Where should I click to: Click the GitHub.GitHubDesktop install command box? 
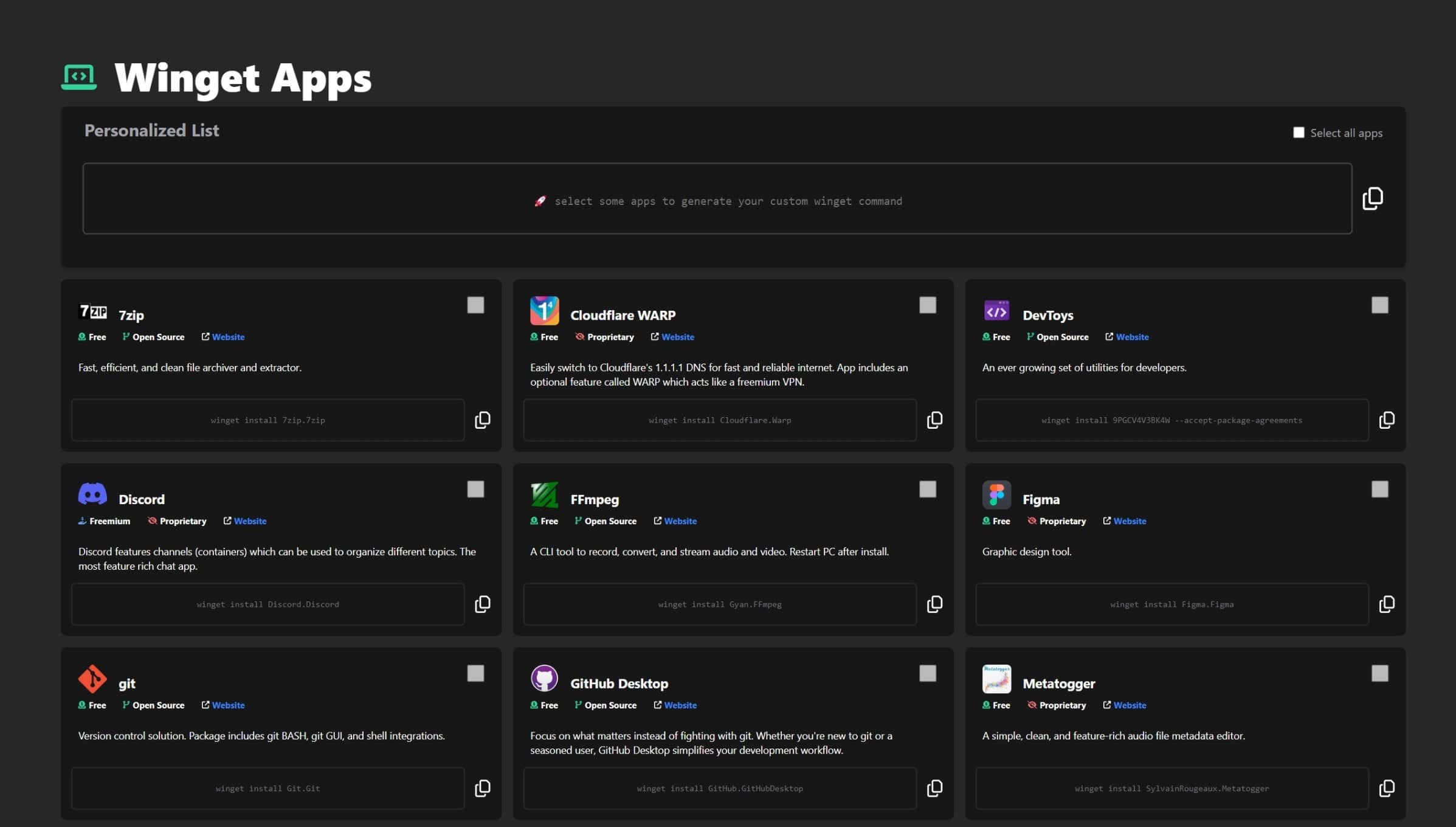coord(720,789)
